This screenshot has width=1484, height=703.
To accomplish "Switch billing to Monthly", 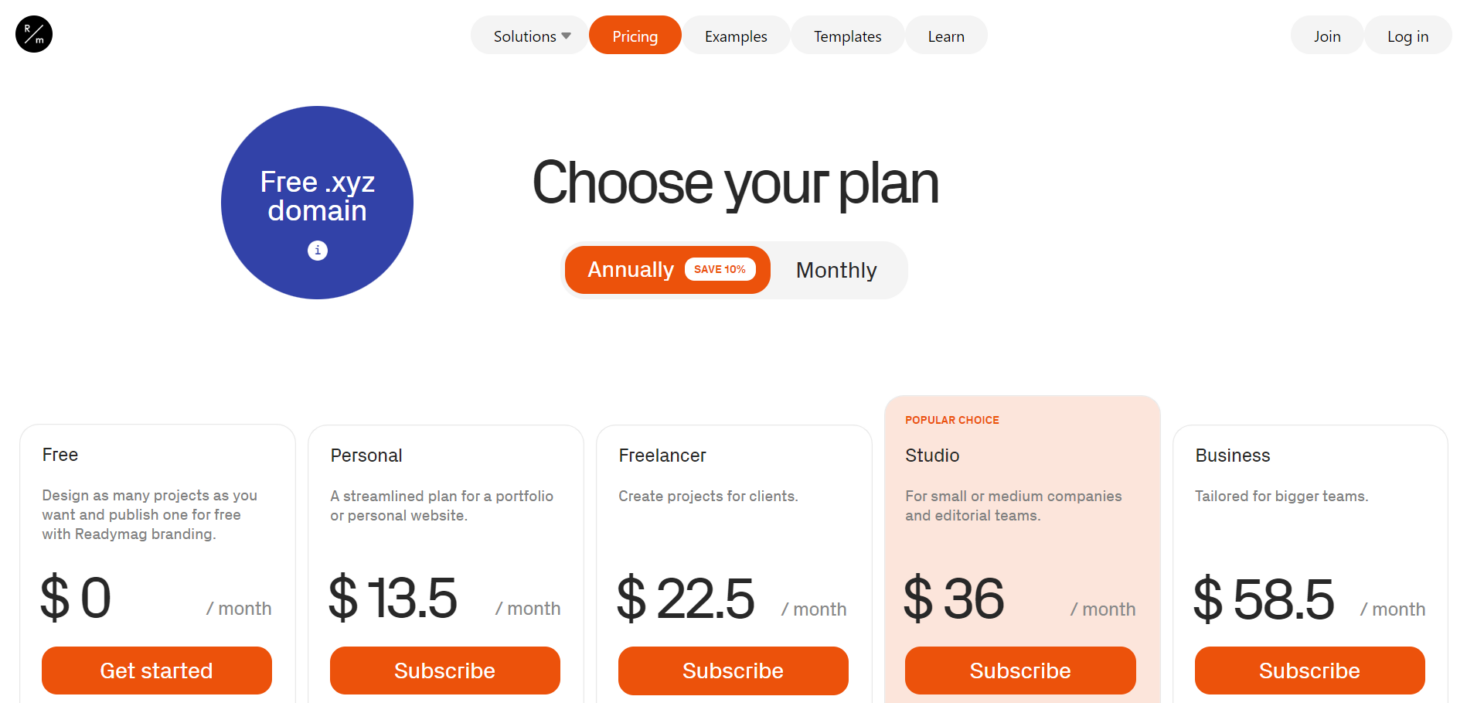I will click(836, 269).
